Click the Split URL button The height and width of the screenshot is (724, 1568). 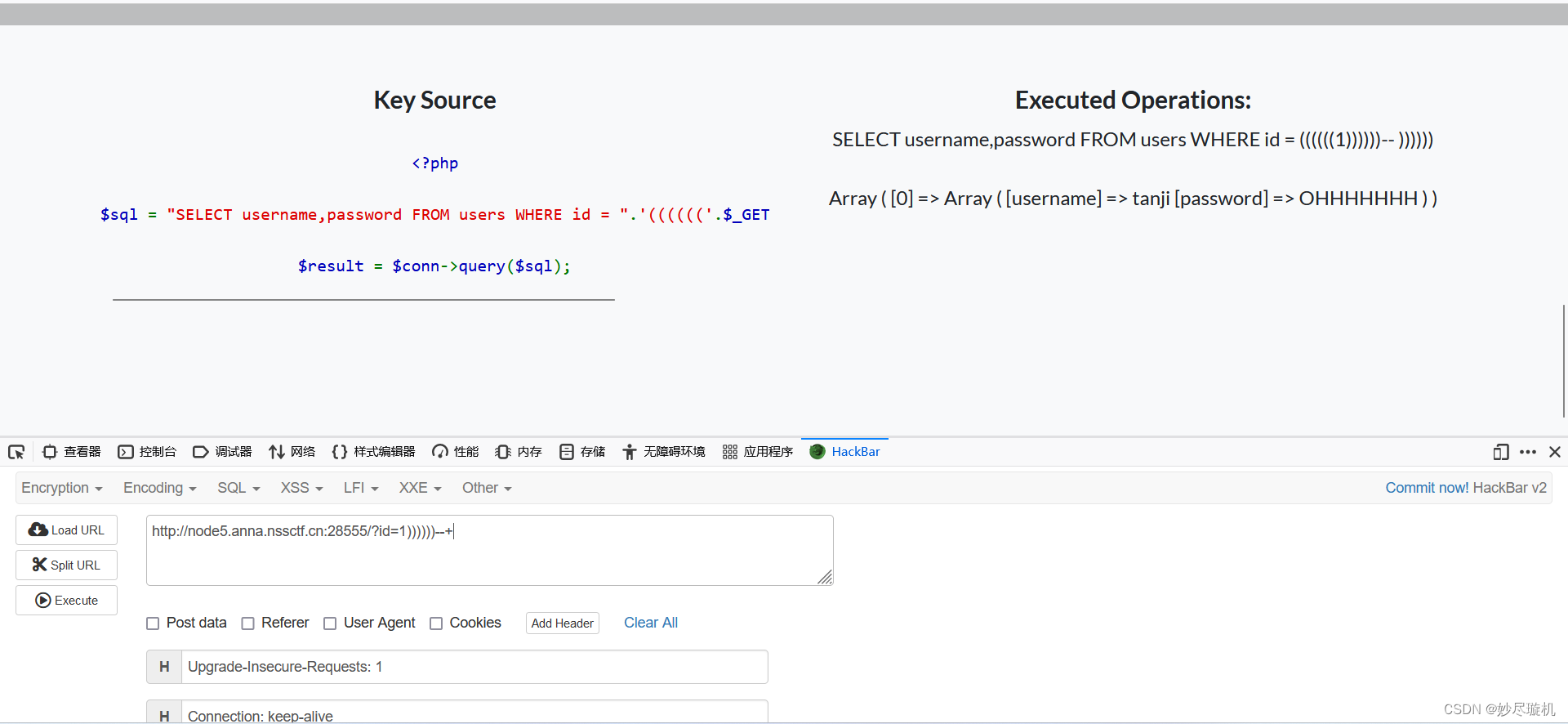click(x=67, y=565)
